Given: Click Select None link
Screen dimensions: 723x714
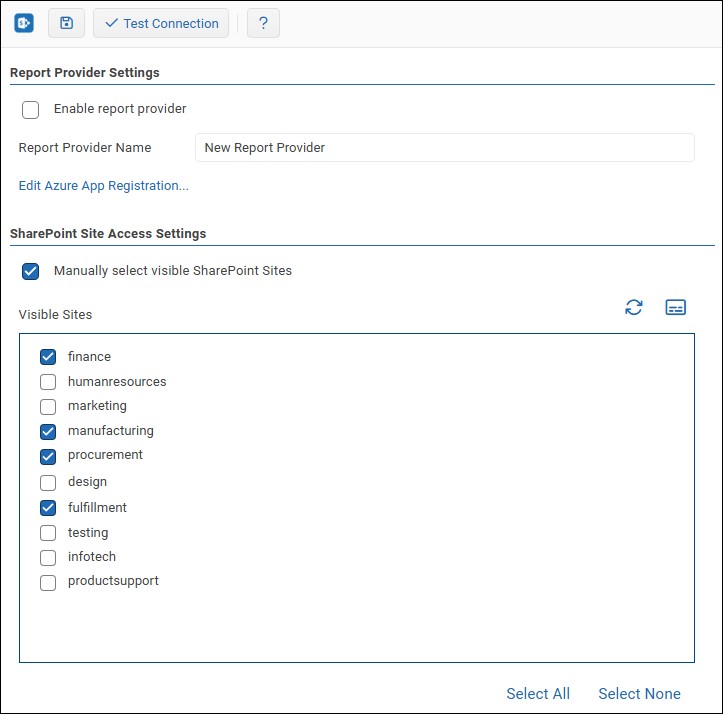Looking at the screenshot, I should (639, 694).
